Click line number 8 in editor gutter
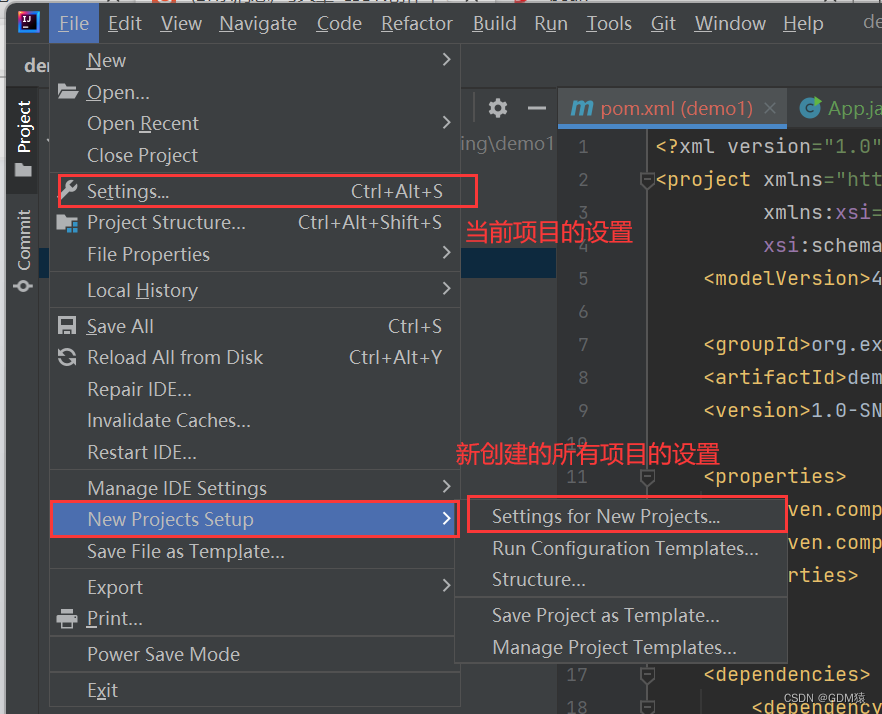 tap(583, 378)
